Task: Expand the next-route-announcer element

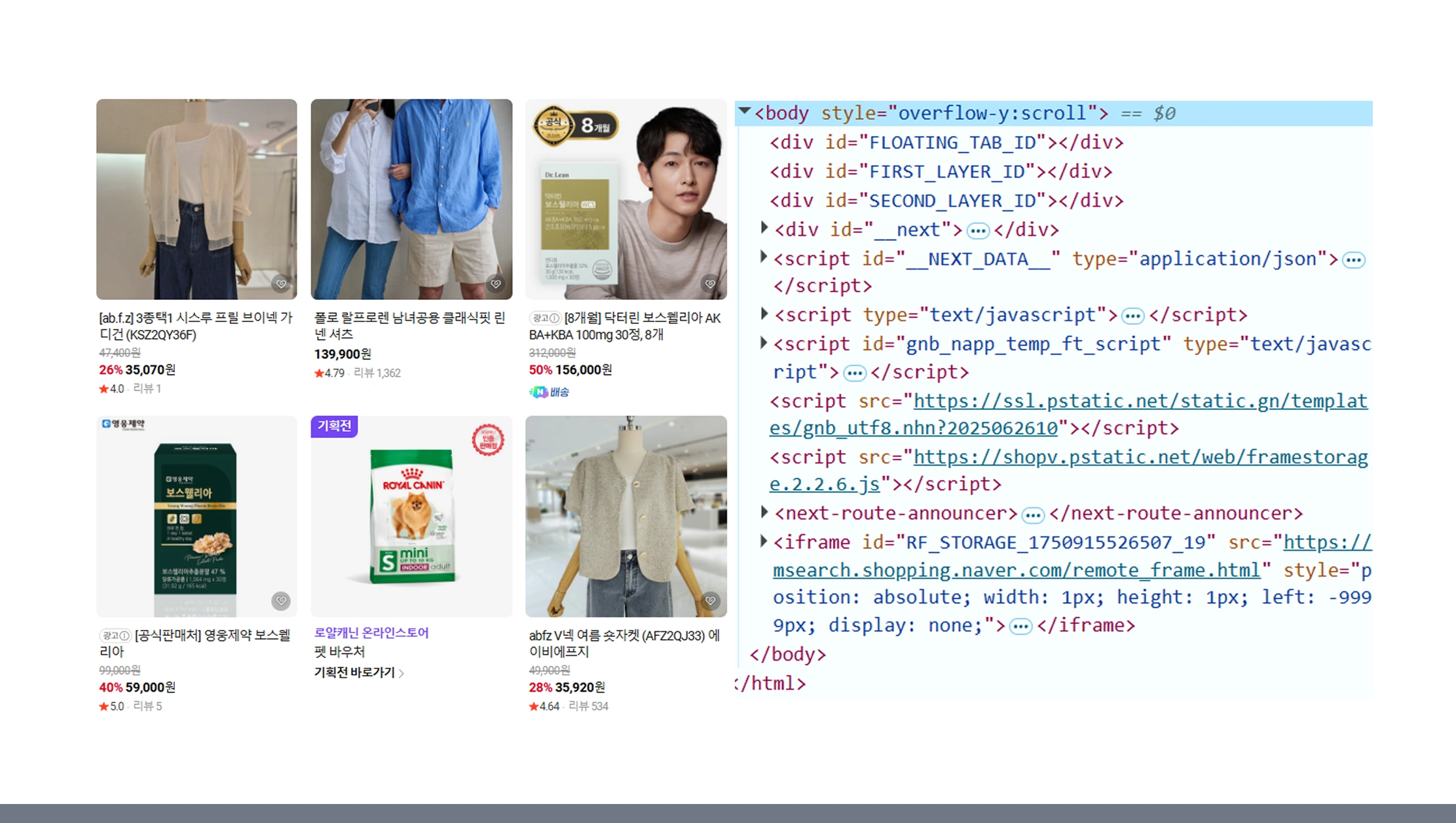Action: point(764,512)
